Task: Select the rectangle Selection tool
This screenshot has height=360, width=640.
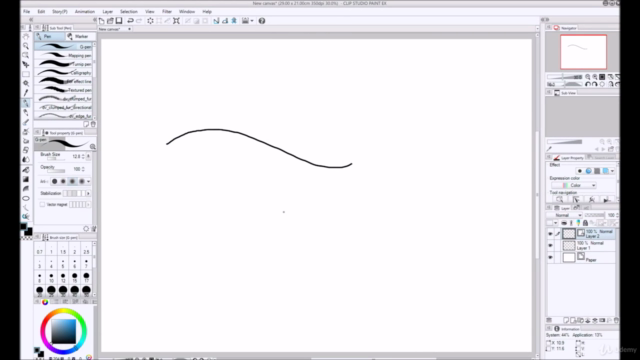Action: (26, 74)
